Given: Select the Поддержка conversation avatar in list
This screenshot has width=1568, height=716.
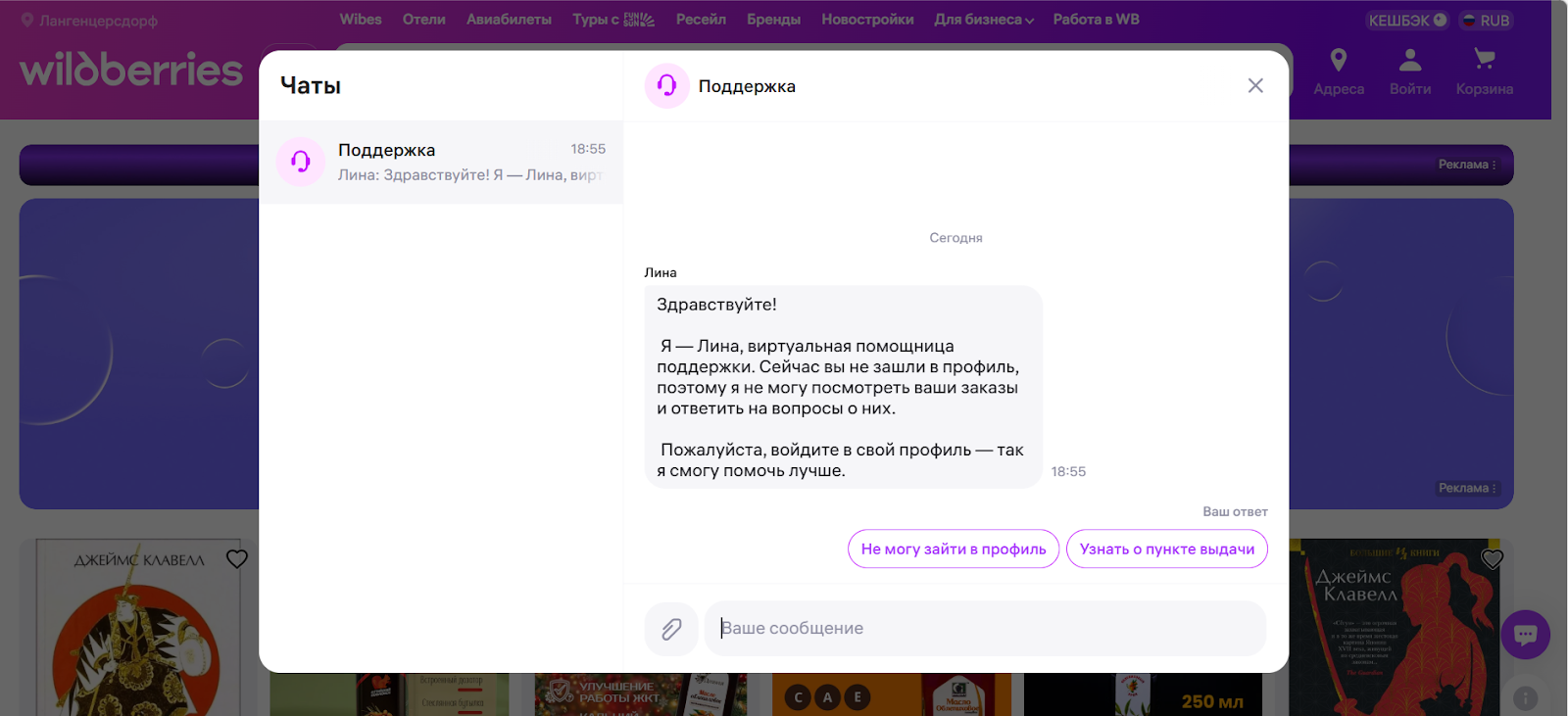Looking at the screenshot, I should pos(301,162).
